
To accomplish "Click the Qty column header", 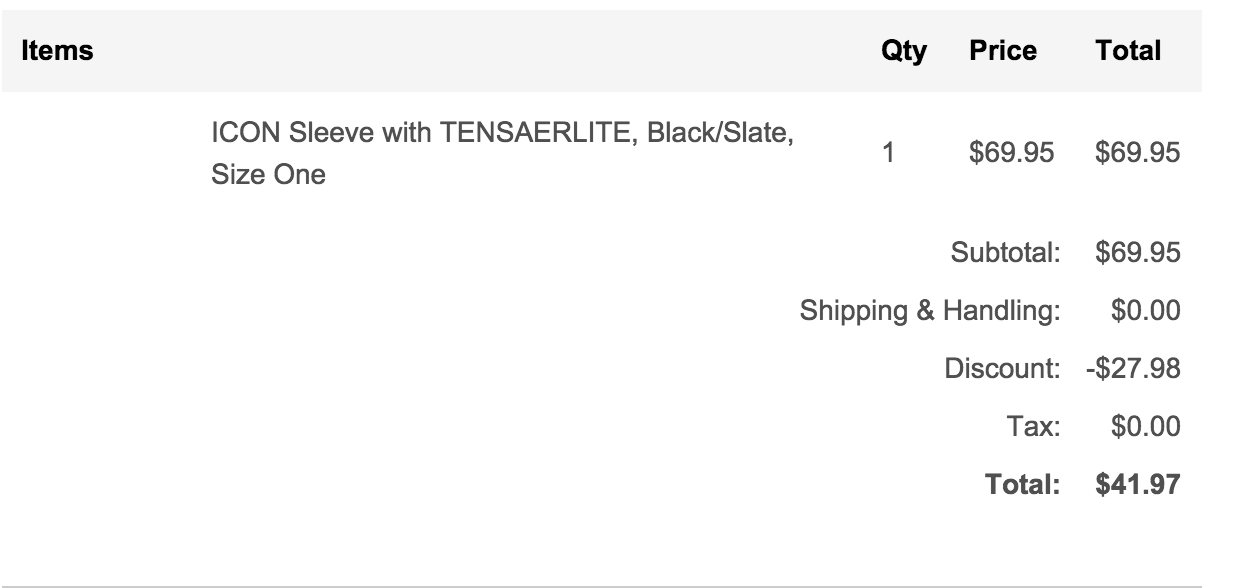I will 903,51.
